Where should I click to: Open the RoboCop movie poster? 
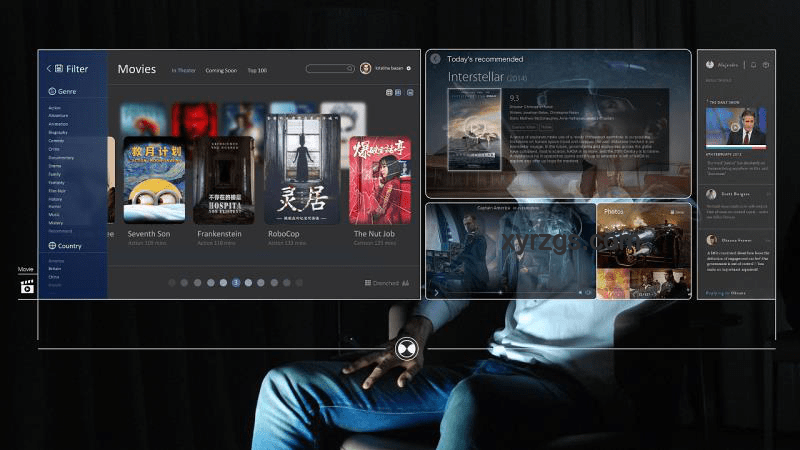[x=302, y=169]
